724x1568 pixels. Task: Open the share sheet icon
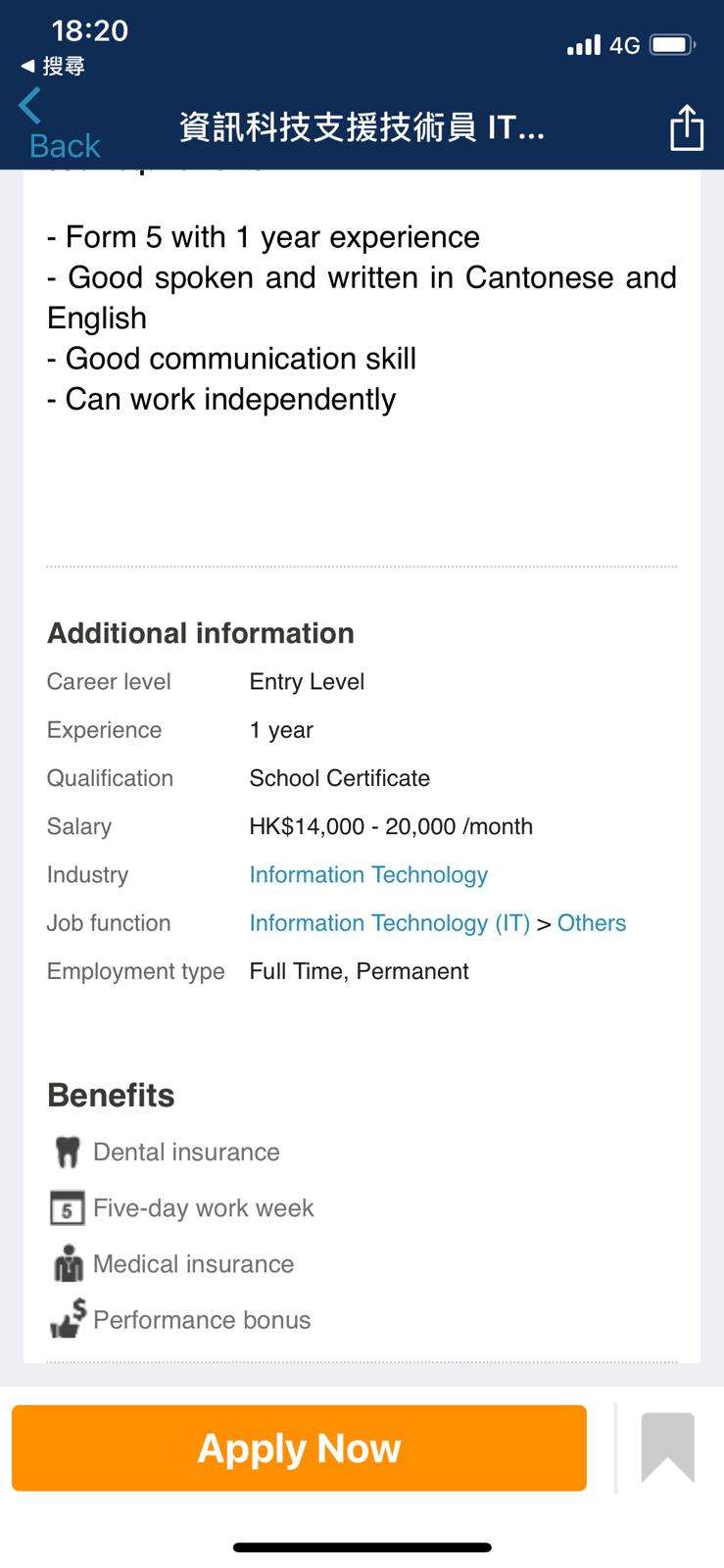(686, 127)
